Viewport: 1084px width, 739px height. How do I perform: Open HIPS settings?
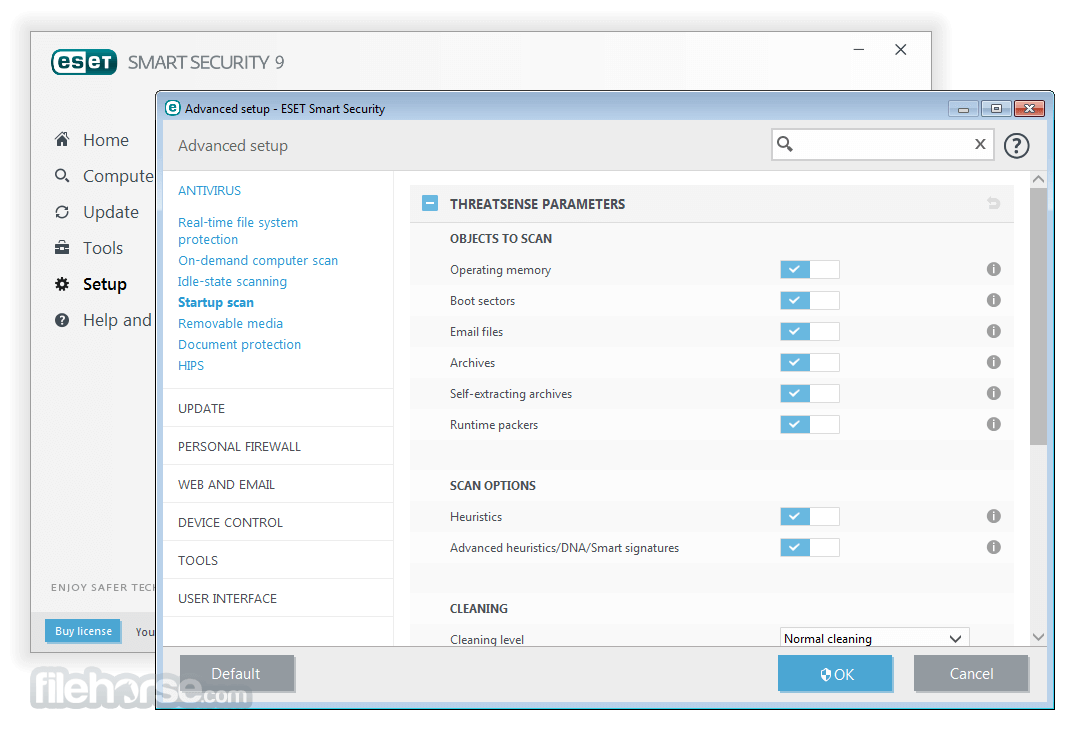point(191,366)
